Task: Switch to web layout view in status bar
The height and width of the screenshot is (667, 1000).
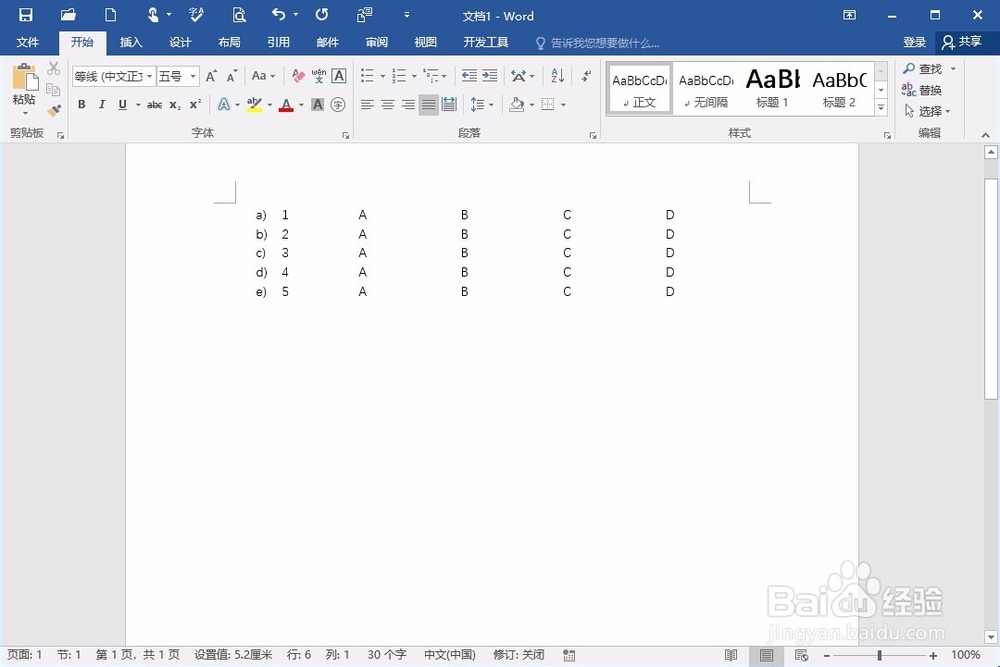Action: click(802, 655)
